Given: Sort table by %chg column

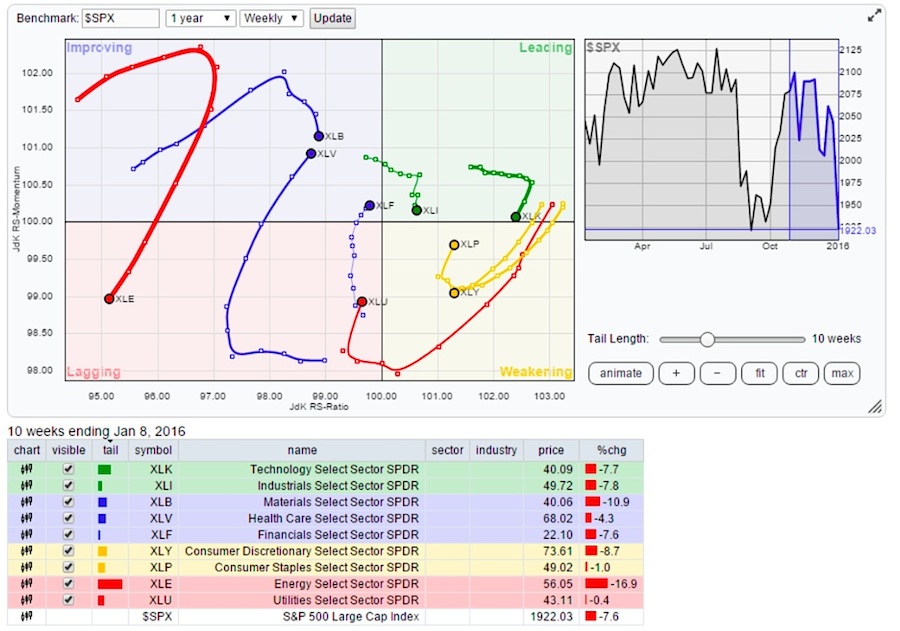Looking at the screenshot, I should 611,450.
